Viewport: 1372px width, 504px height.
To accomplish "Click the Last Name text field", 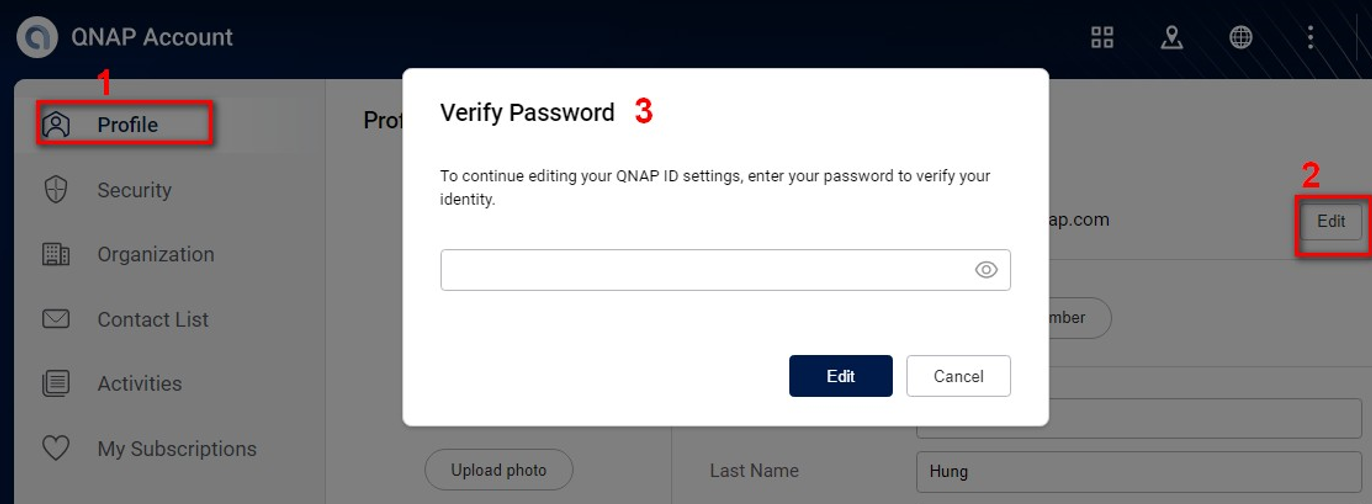I will point(1138,471).
